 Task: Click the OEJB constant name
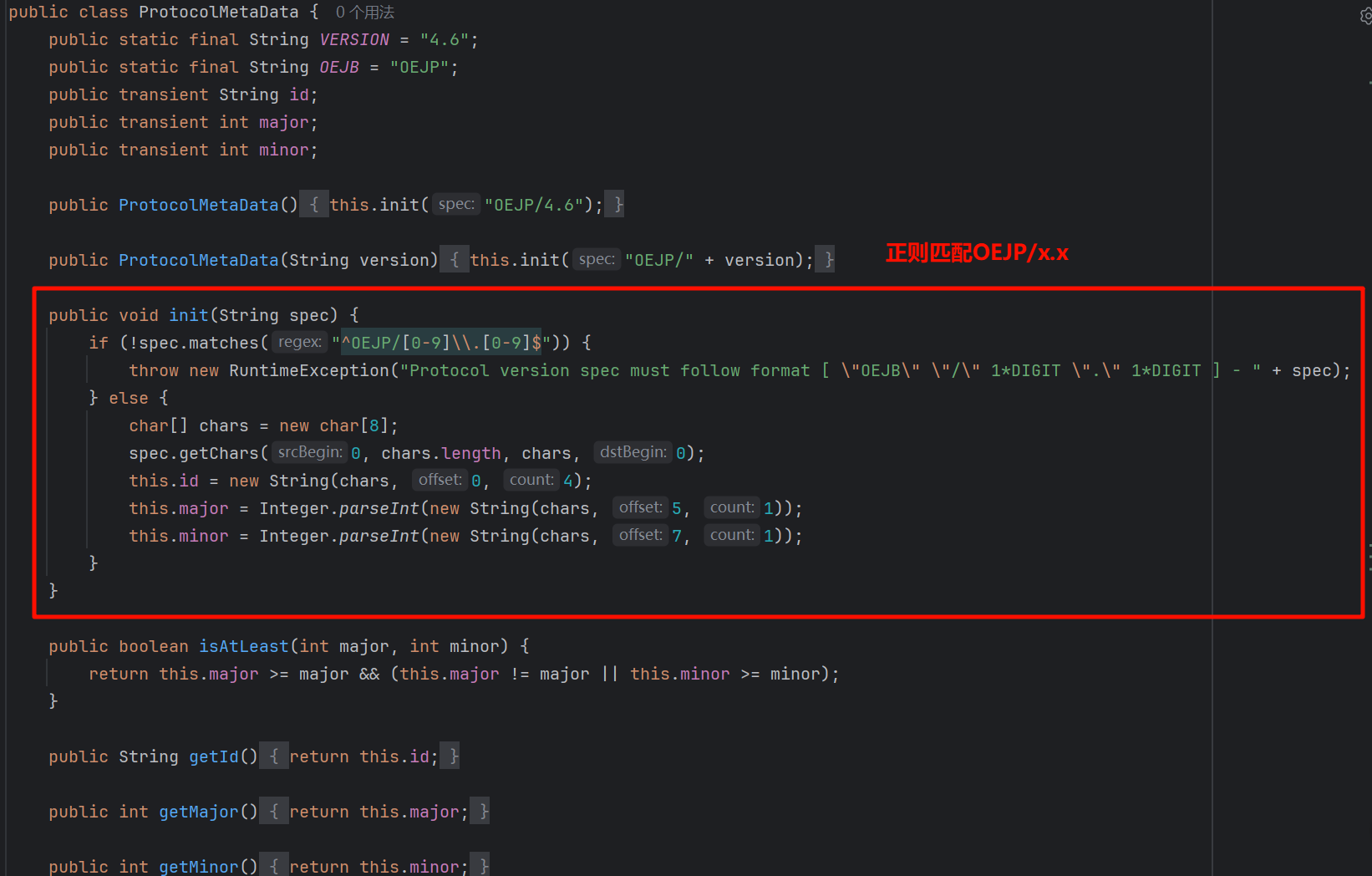coord(339,67)
